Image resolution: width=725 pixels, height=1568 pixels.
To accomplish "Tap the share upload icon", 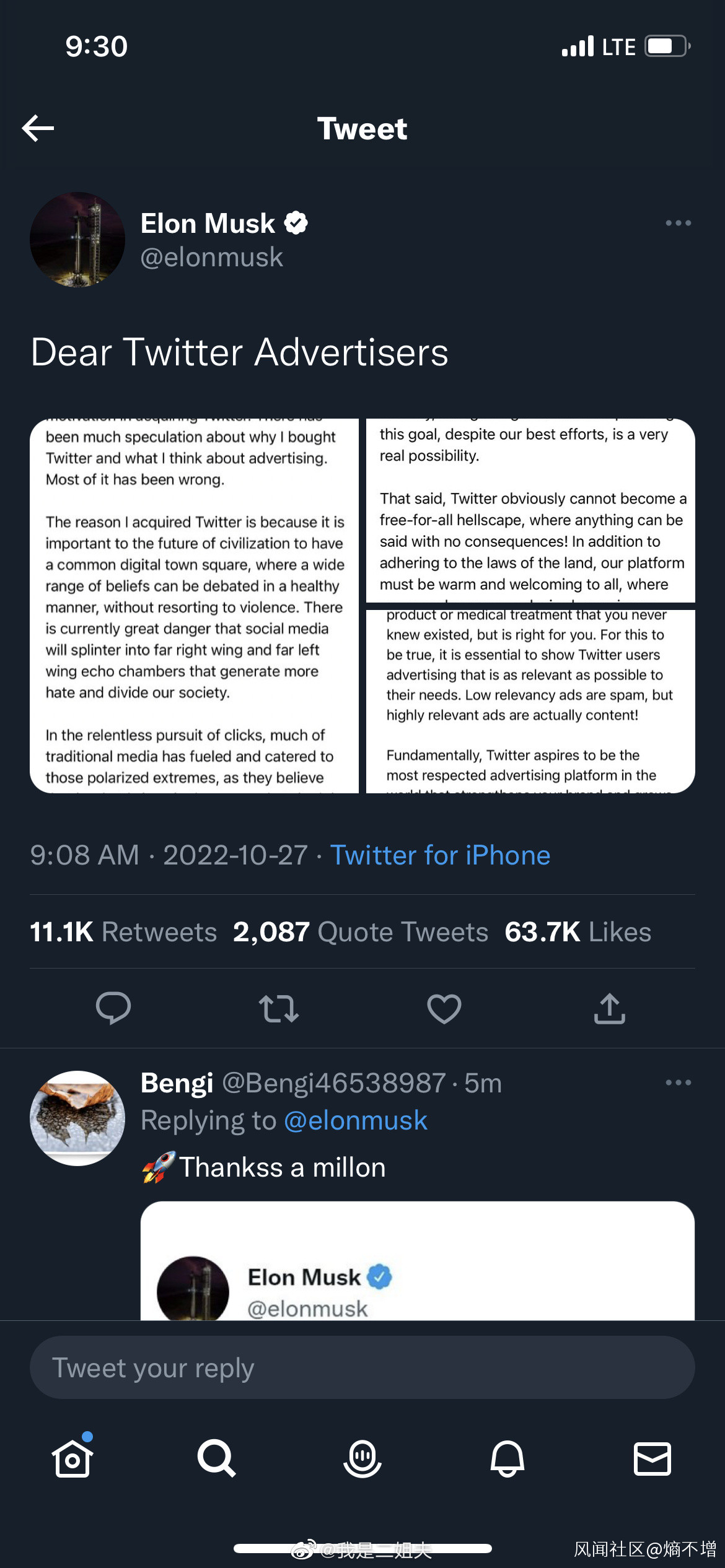I will coord(610,1008).
